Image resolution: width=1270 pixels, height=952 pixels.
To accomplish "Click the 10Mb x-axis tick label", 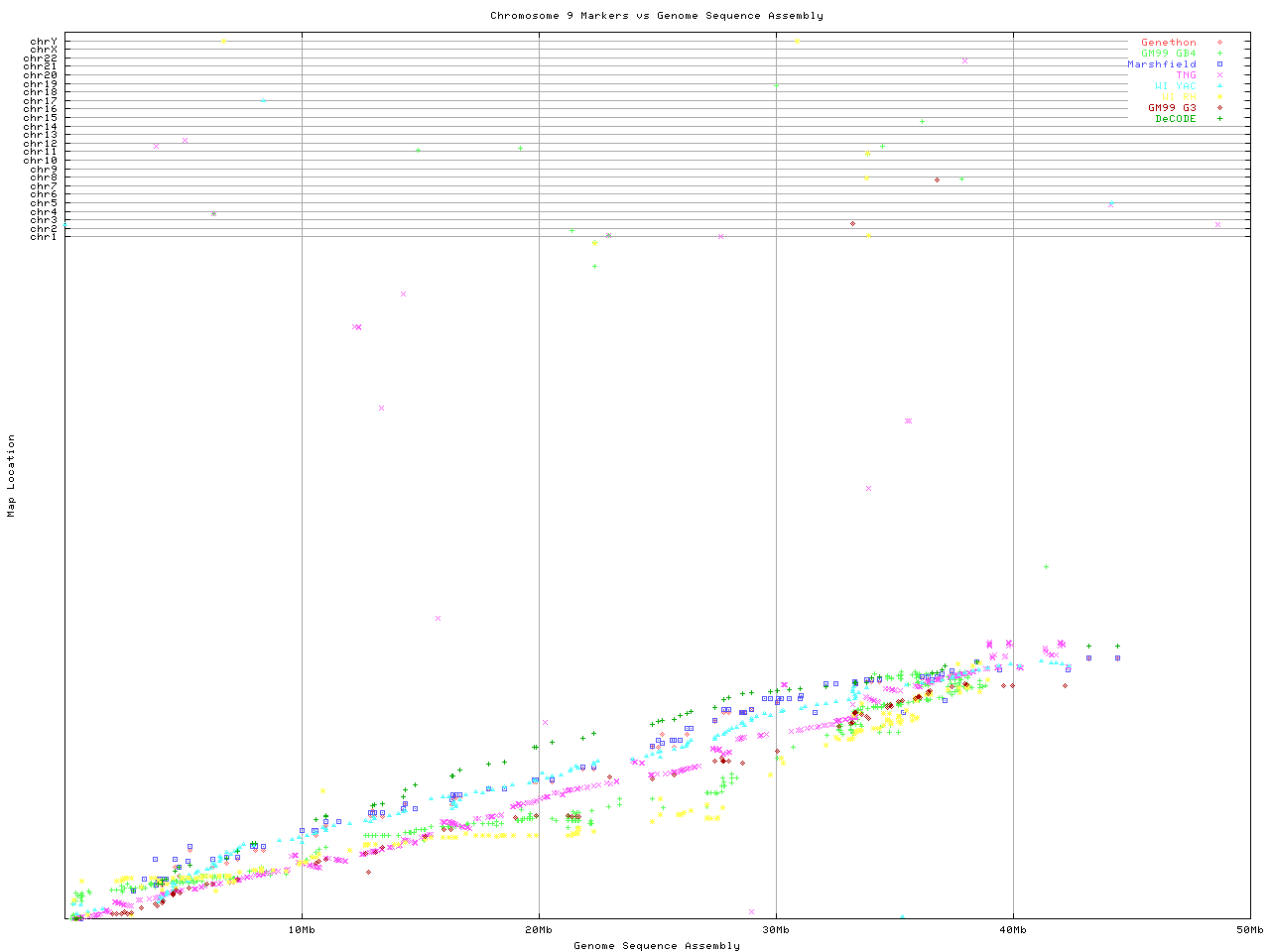I will tap(302, 930).
